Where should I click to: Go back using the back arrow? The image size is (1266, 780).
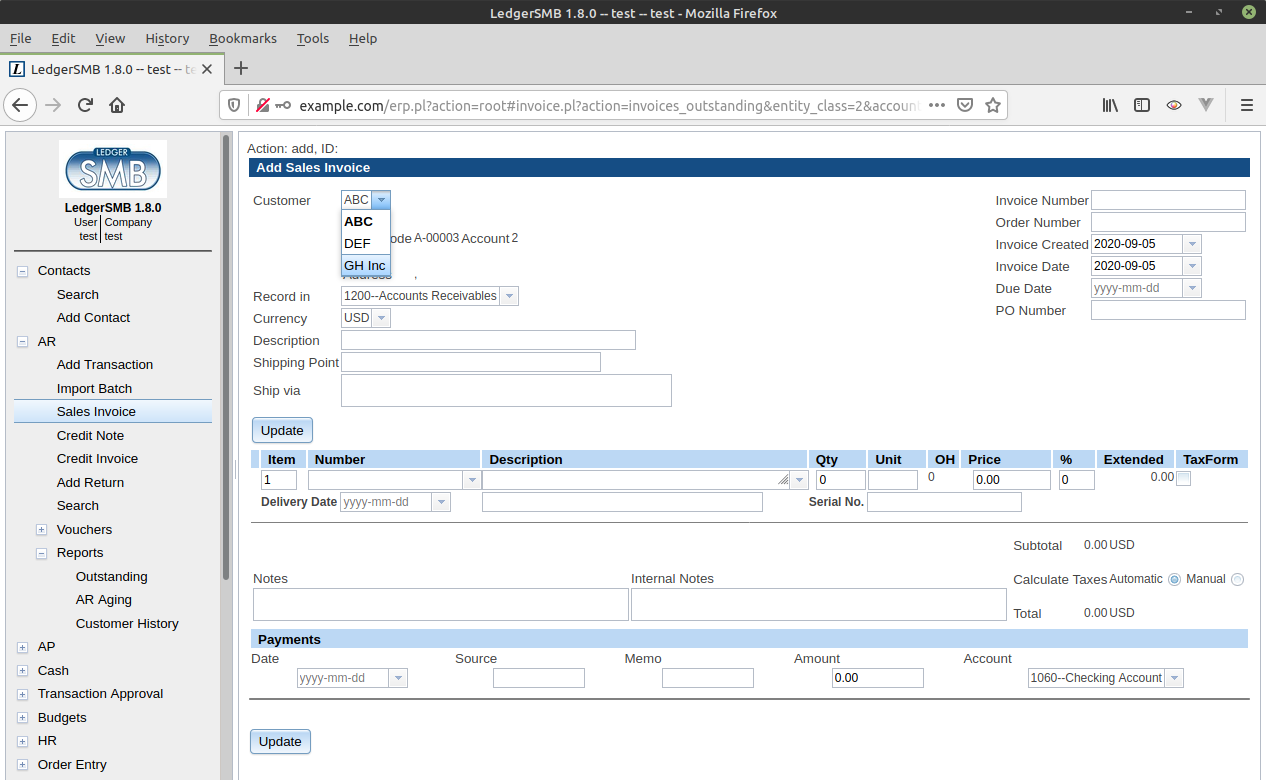click(x=21, y=105)
